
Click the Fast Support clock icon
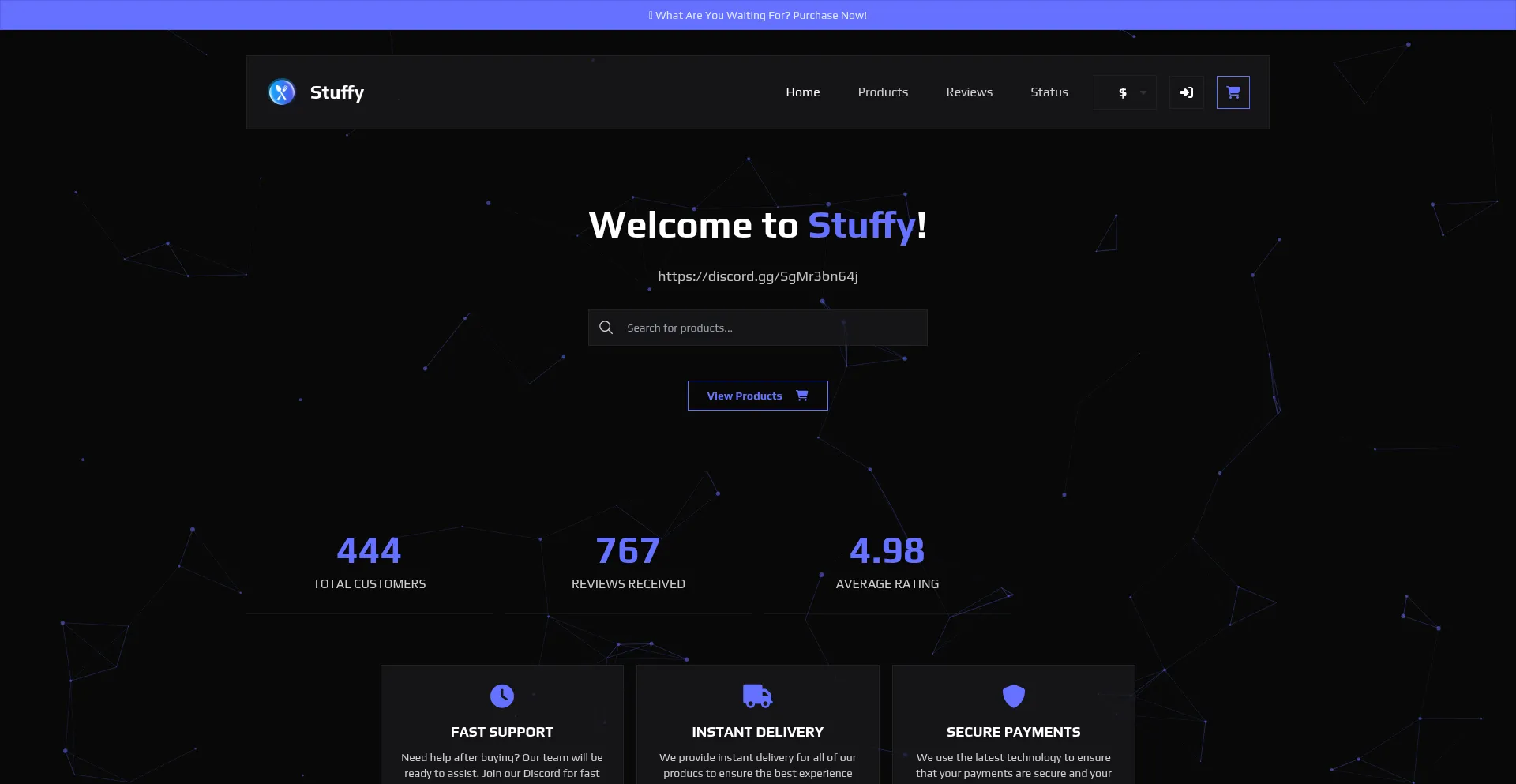[501, 696]
